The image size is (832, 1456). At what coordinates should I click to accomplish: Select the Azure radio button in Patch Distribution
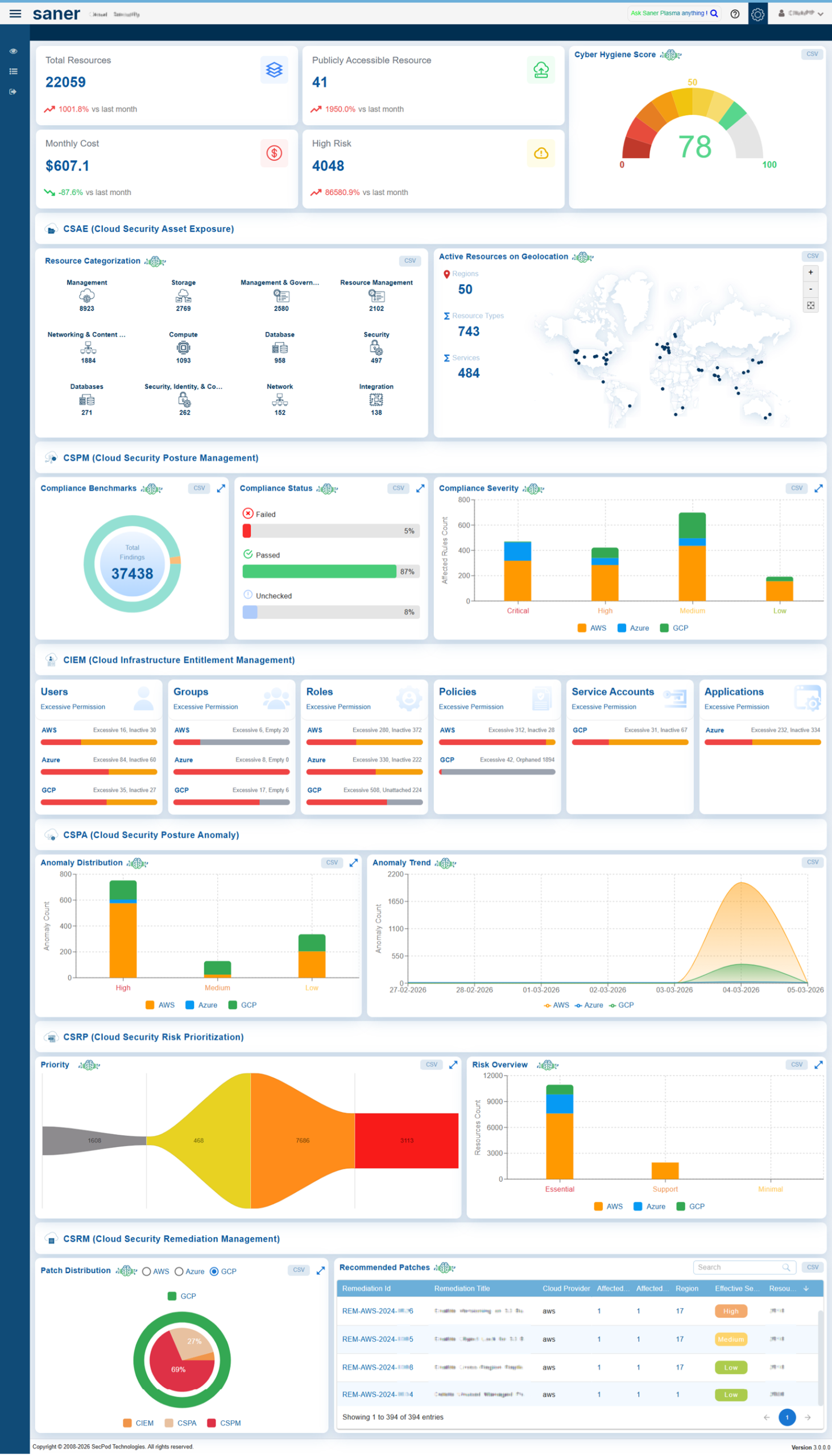pos(179,1271)
